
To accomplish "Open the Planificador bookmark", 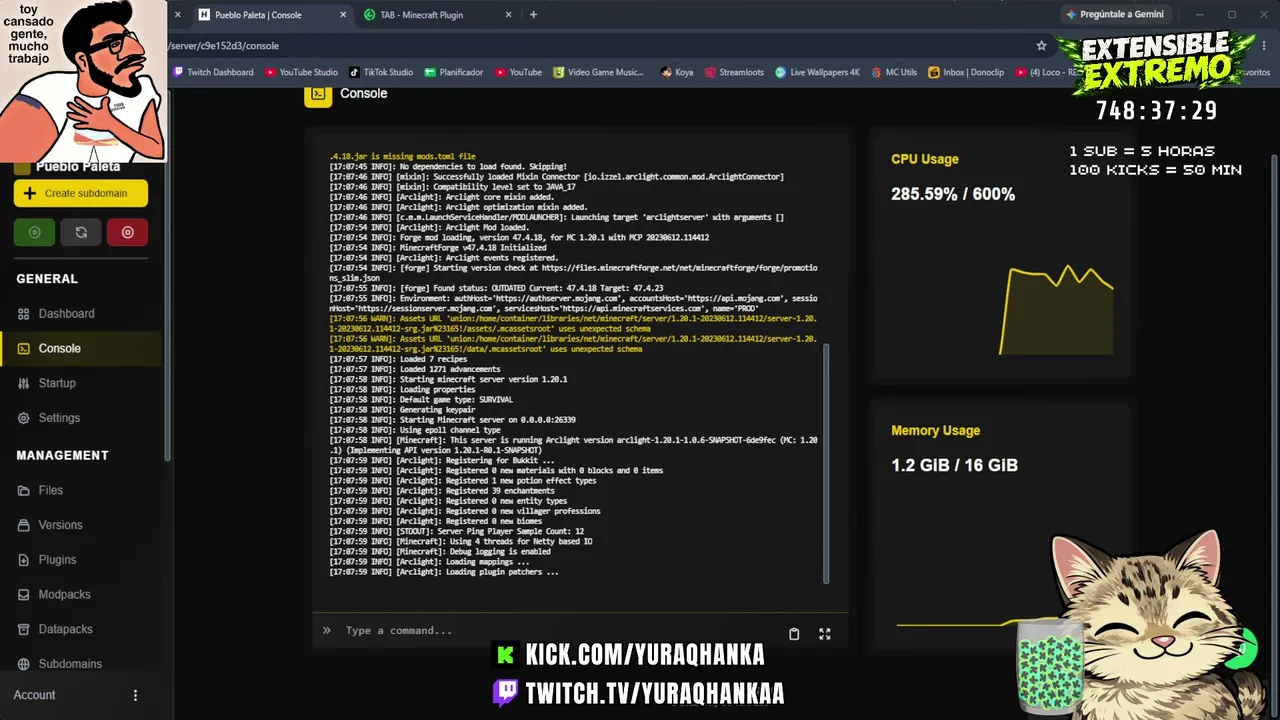I will 454,72.
